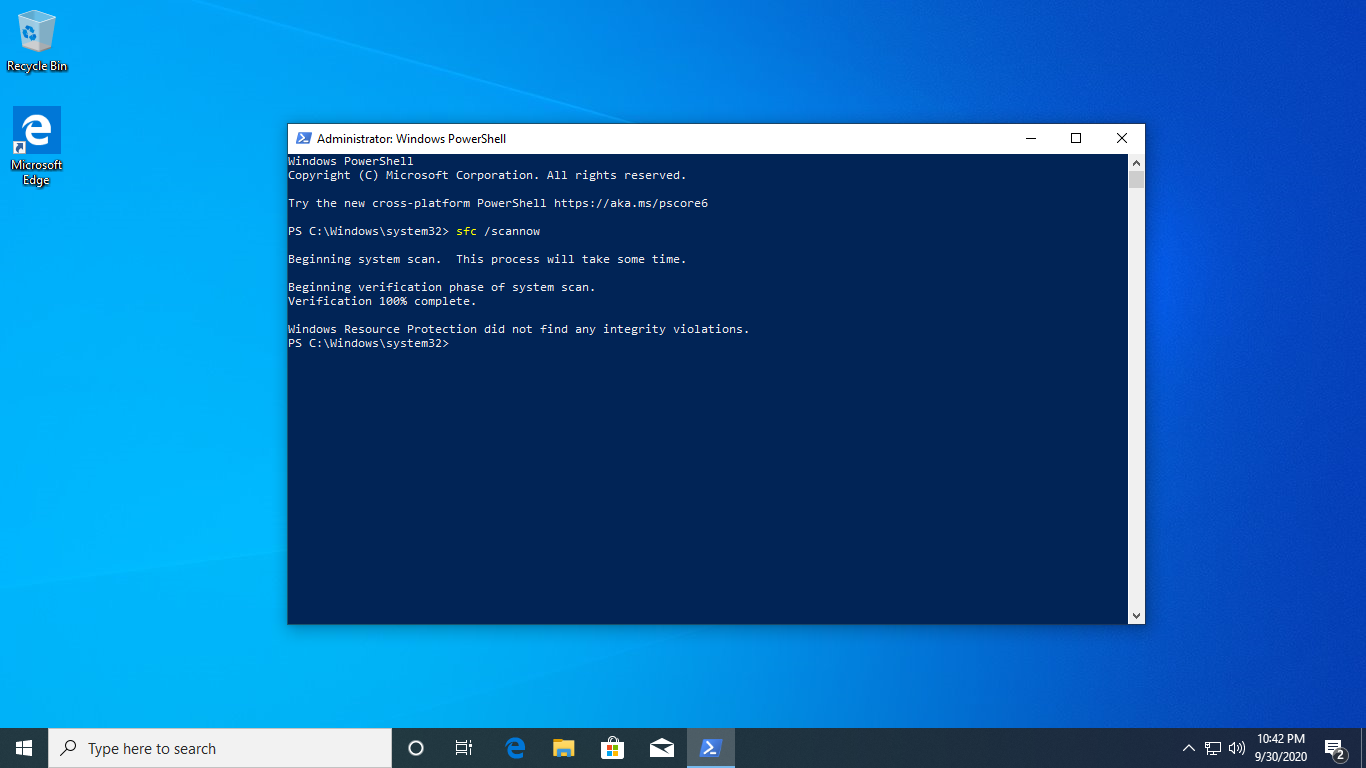Viewport: 1366px width, 768px height.
Task: Click the PowerShell icon in the title bar
Action: [301, 138]
